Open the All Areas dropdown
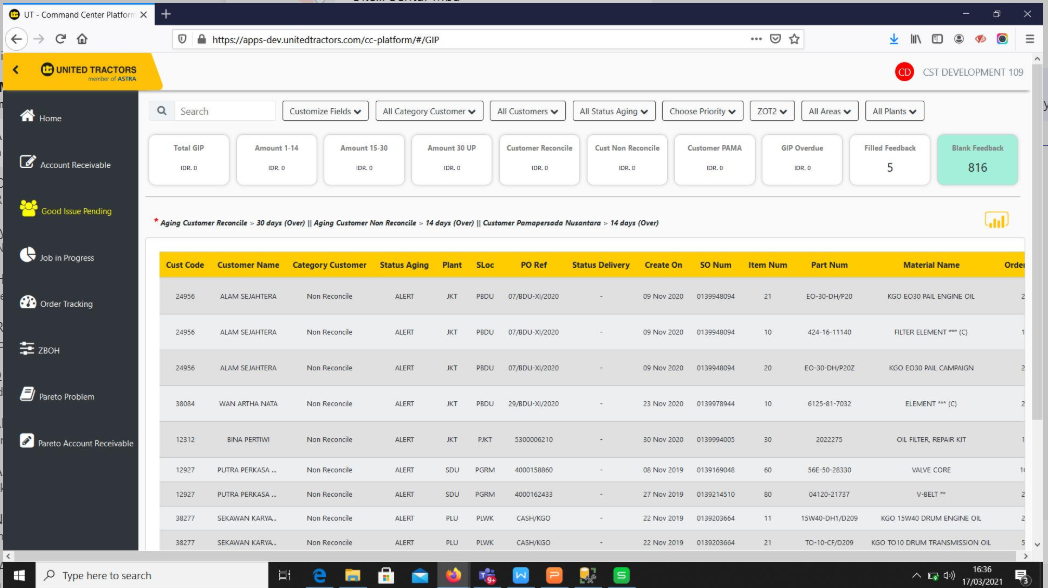This screenshot has height=588, width=1048. click(x=829, y=111)
